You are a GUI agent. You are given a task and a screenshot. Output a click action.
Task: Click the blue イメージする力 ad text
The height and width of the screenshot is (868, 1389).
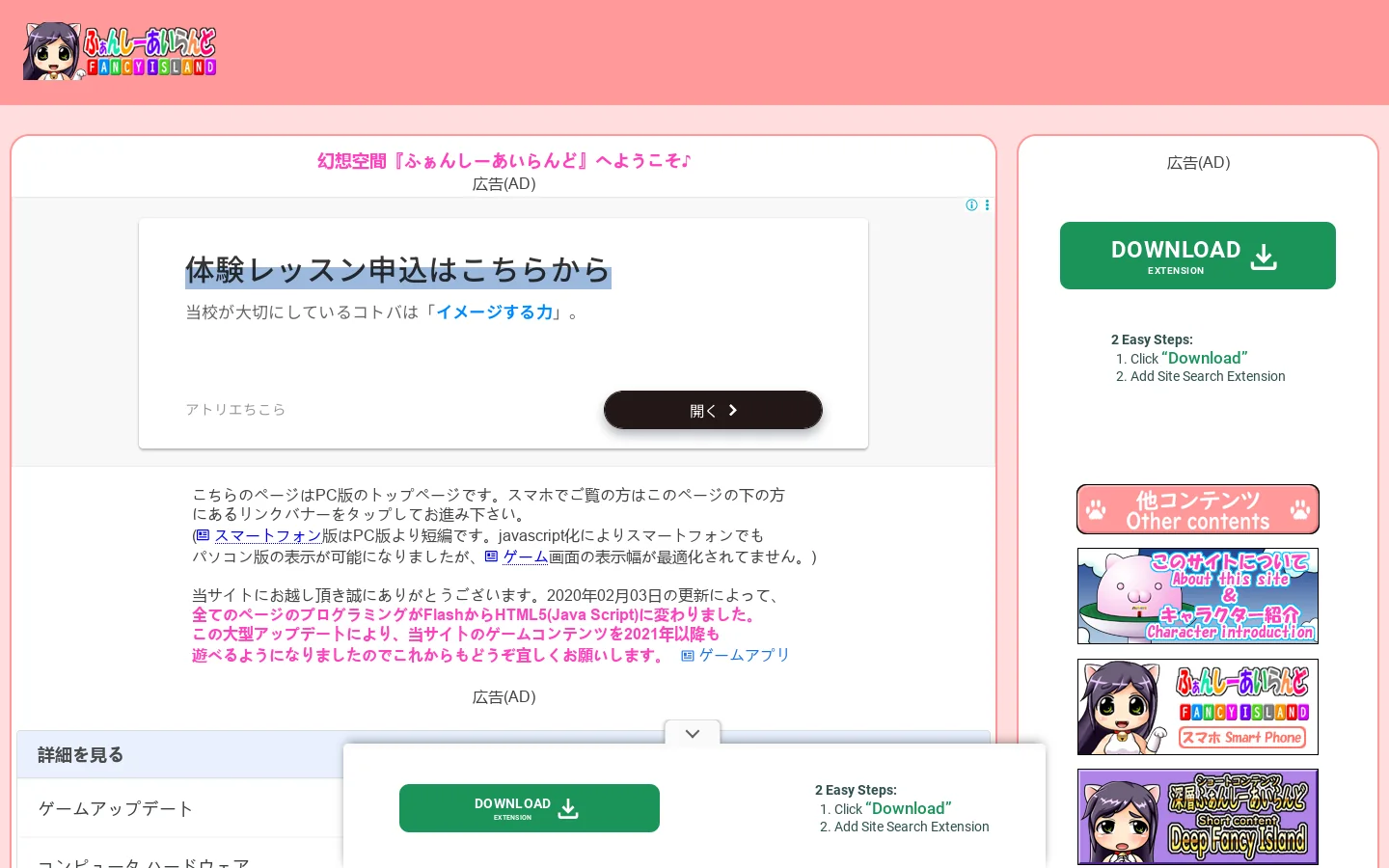point(495,312)
